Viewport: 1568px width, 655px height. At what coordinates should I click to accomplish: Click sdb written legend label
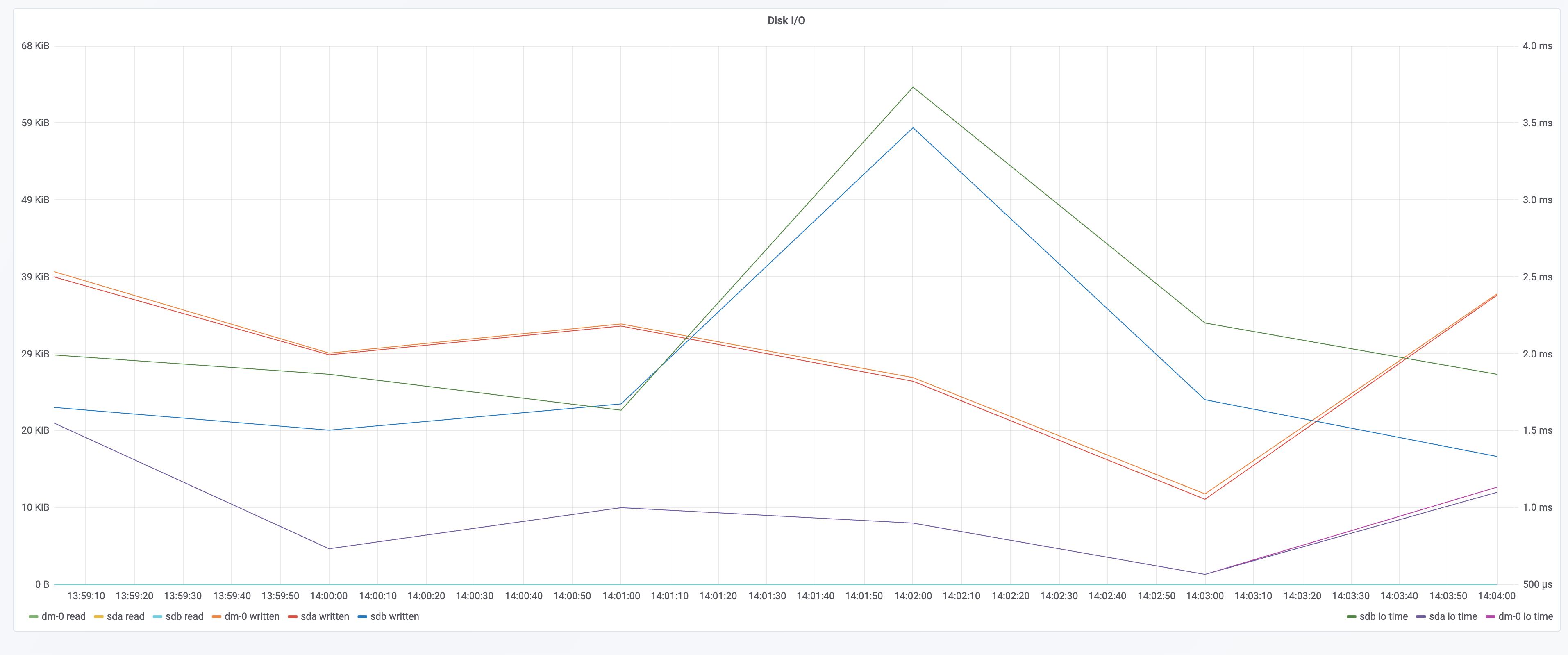pyautogui.click(x=394, y=616)
